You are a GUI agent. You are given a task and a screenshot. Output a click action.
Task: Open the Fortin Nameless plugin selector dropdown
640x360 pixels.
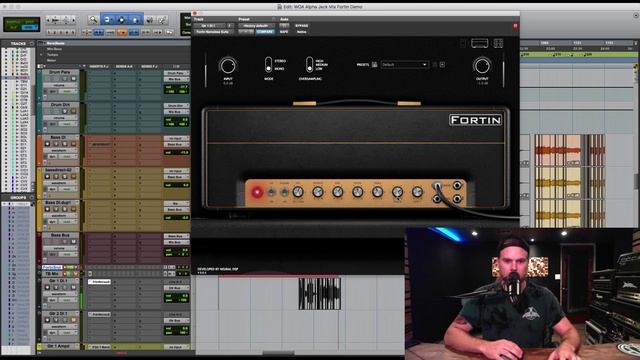coord(214,32)
